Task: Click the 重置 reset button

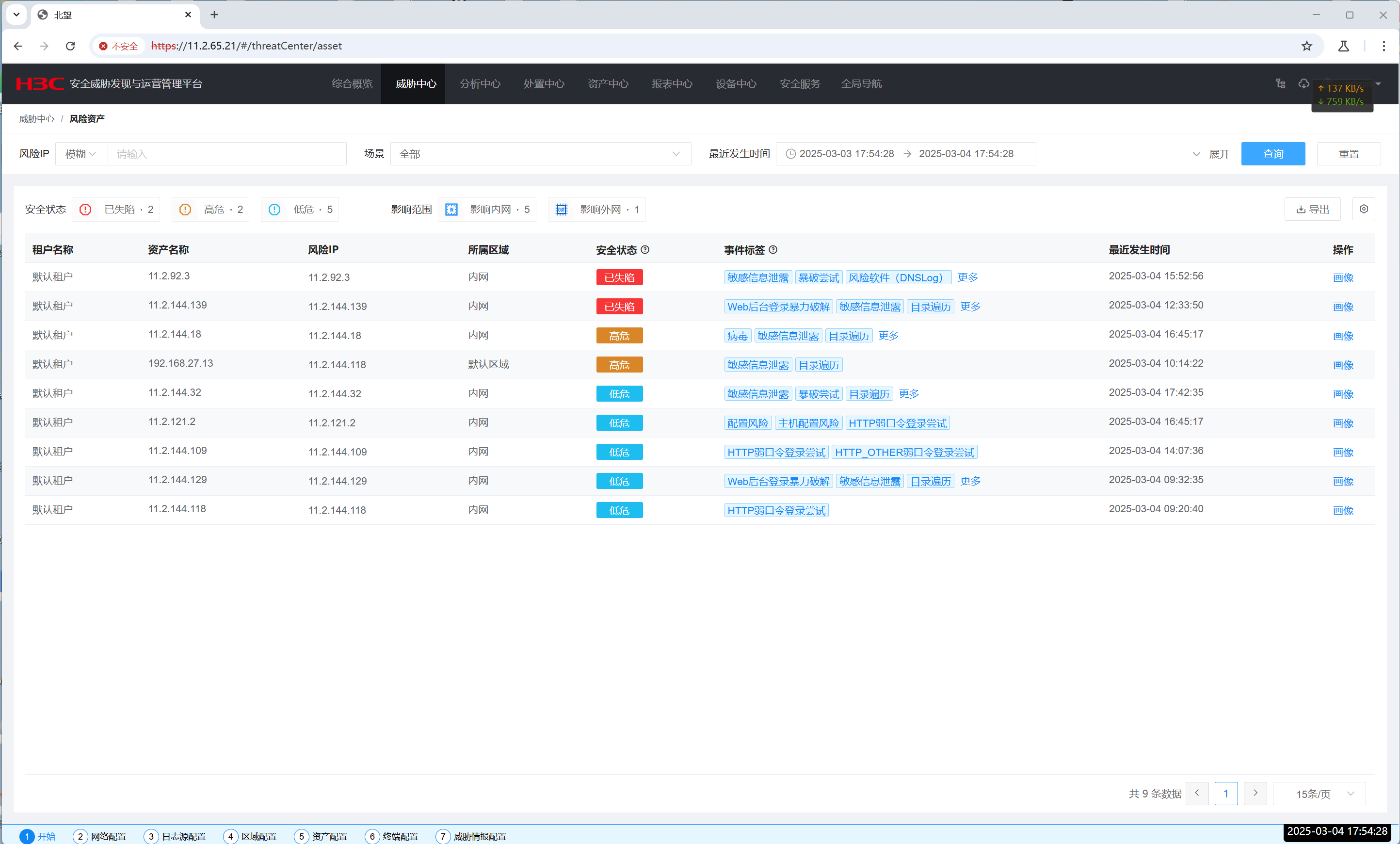Action: point(1349,153)
